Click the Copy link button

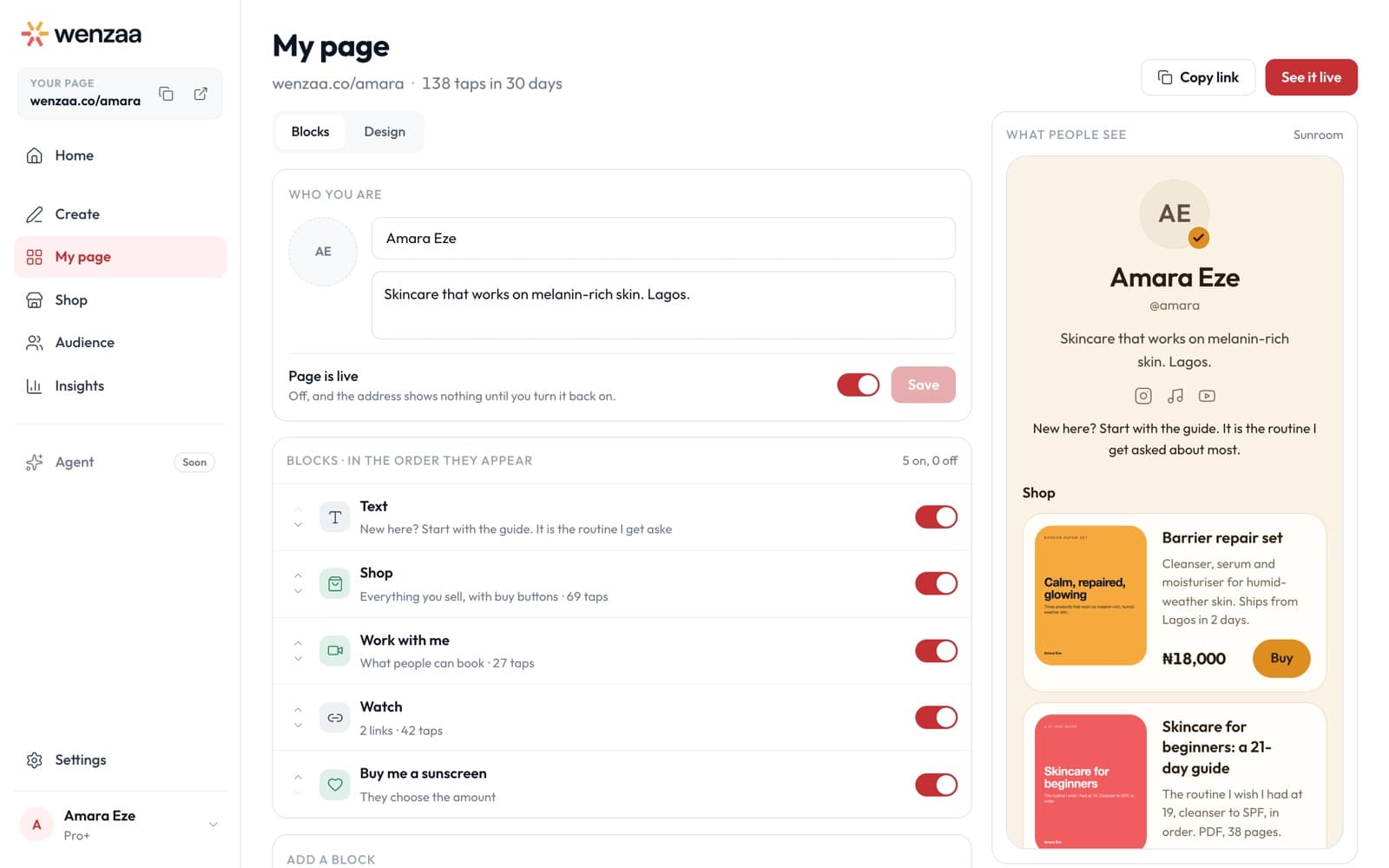1198,77
